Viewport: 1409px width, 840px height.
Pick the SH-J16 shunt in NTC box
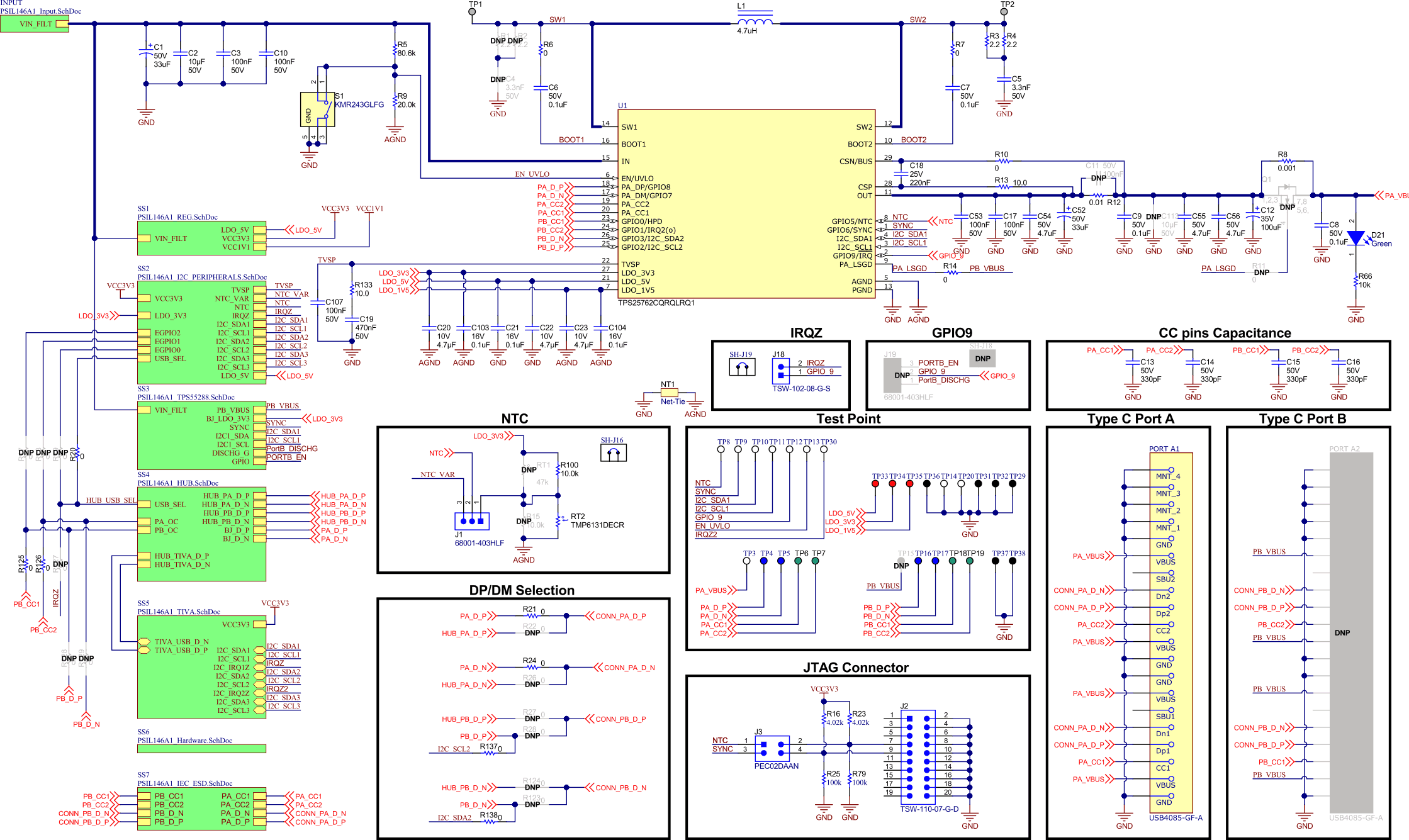(613, 452)
